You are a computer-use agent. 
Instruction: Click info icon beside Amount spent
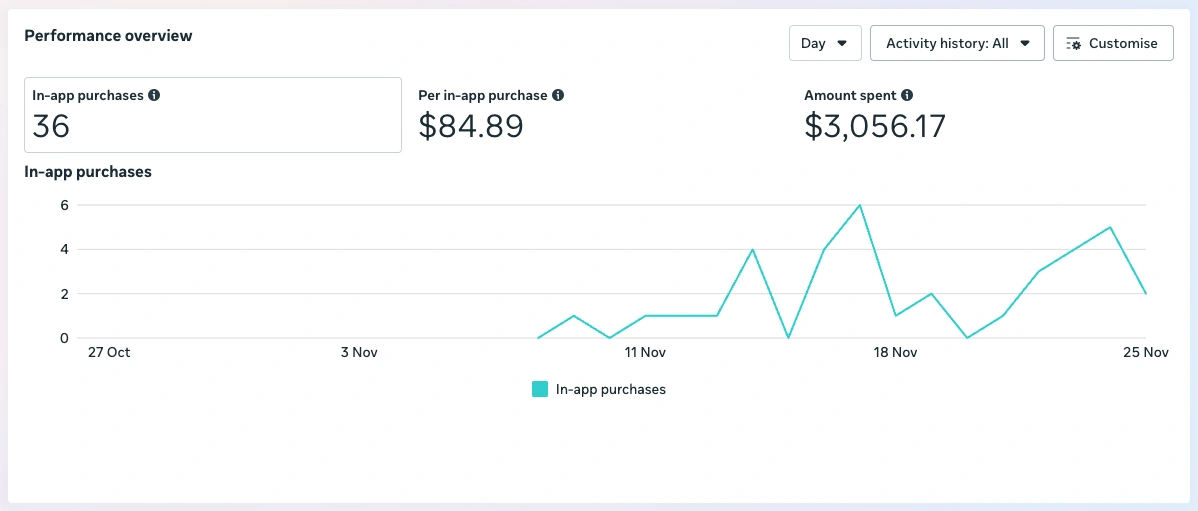(907, 96)
